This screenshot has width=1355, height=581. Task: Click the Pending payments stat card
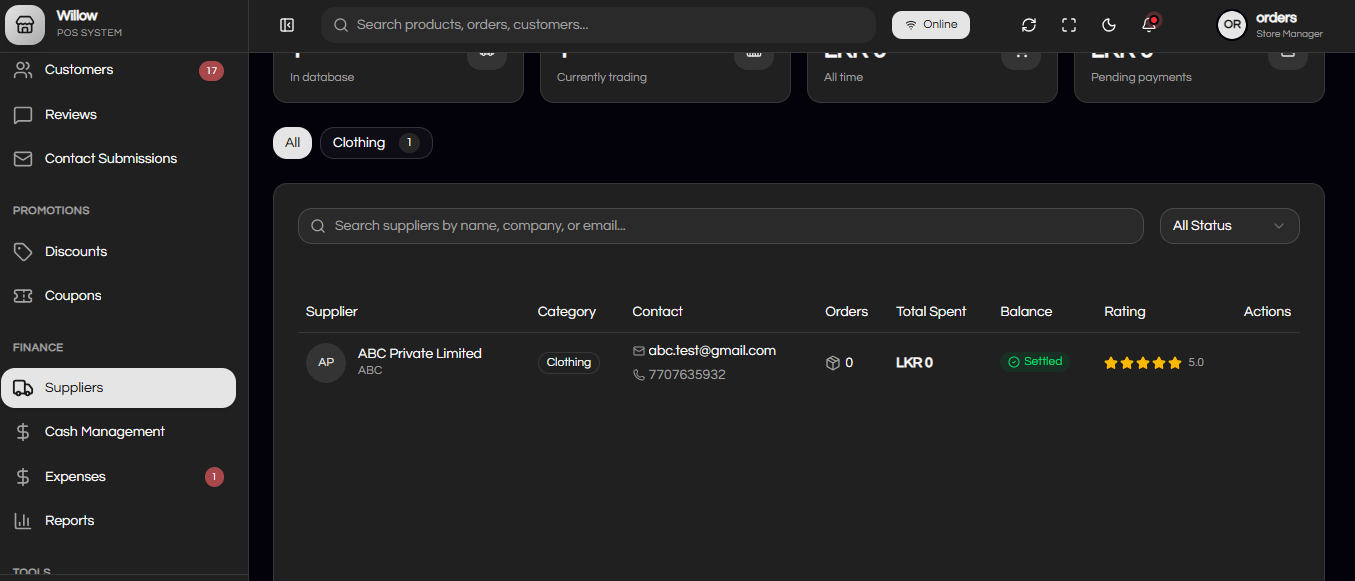point(1199,77)
